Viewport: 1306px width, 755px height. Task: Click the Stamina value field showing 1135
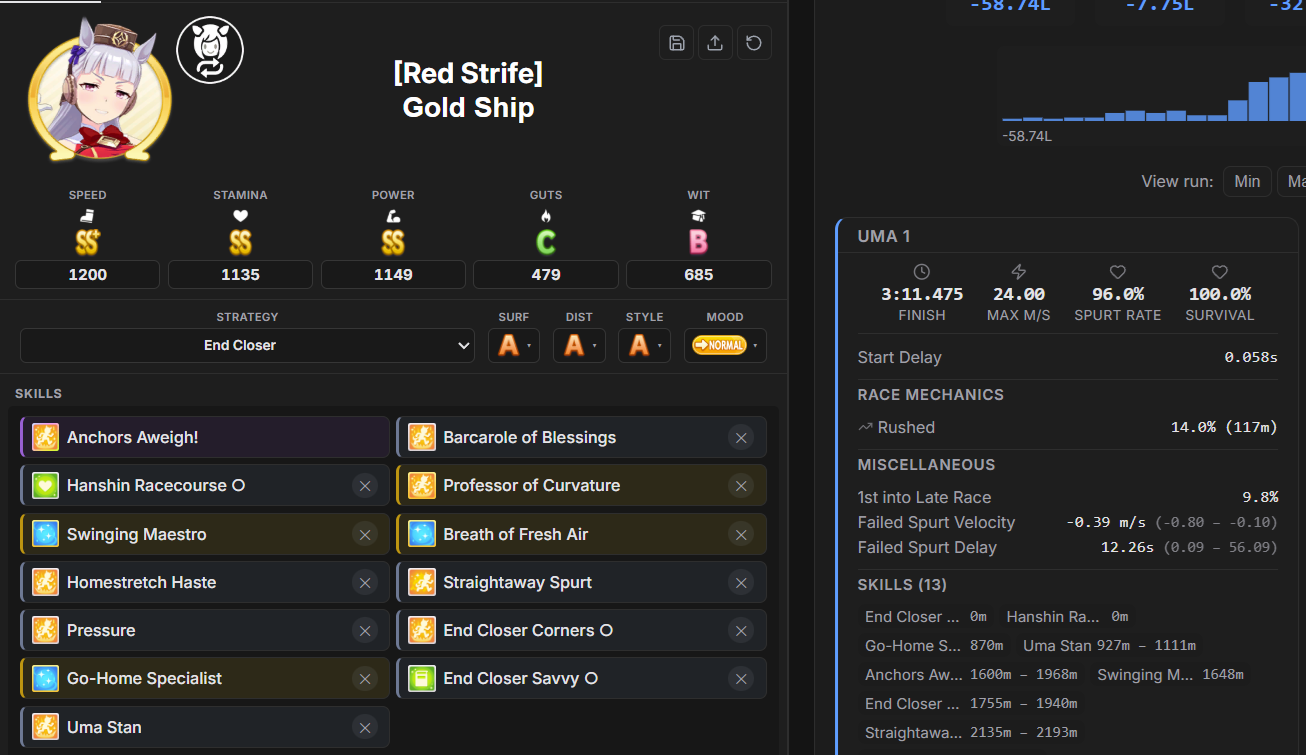click(240, 274)
